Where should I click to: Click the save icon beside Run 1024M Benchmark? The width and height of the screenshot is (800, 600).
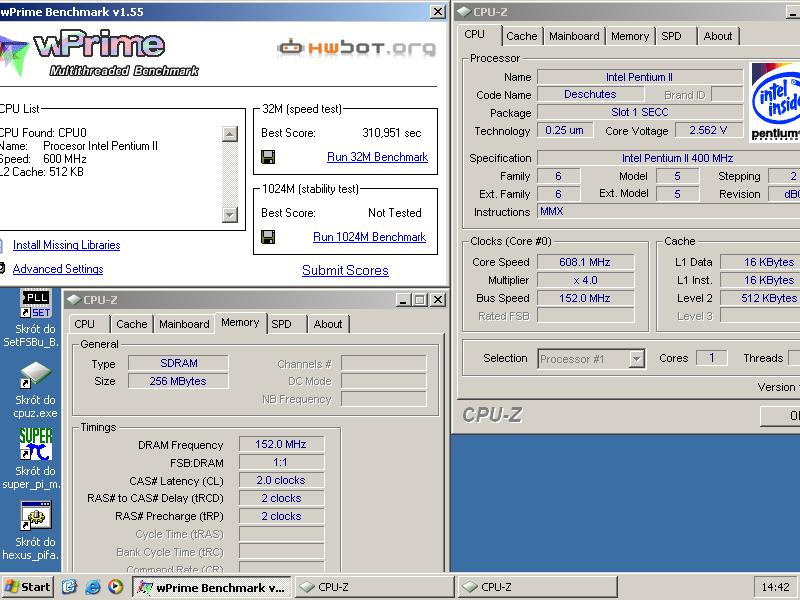pyautogui.click(x=268, y=237)
